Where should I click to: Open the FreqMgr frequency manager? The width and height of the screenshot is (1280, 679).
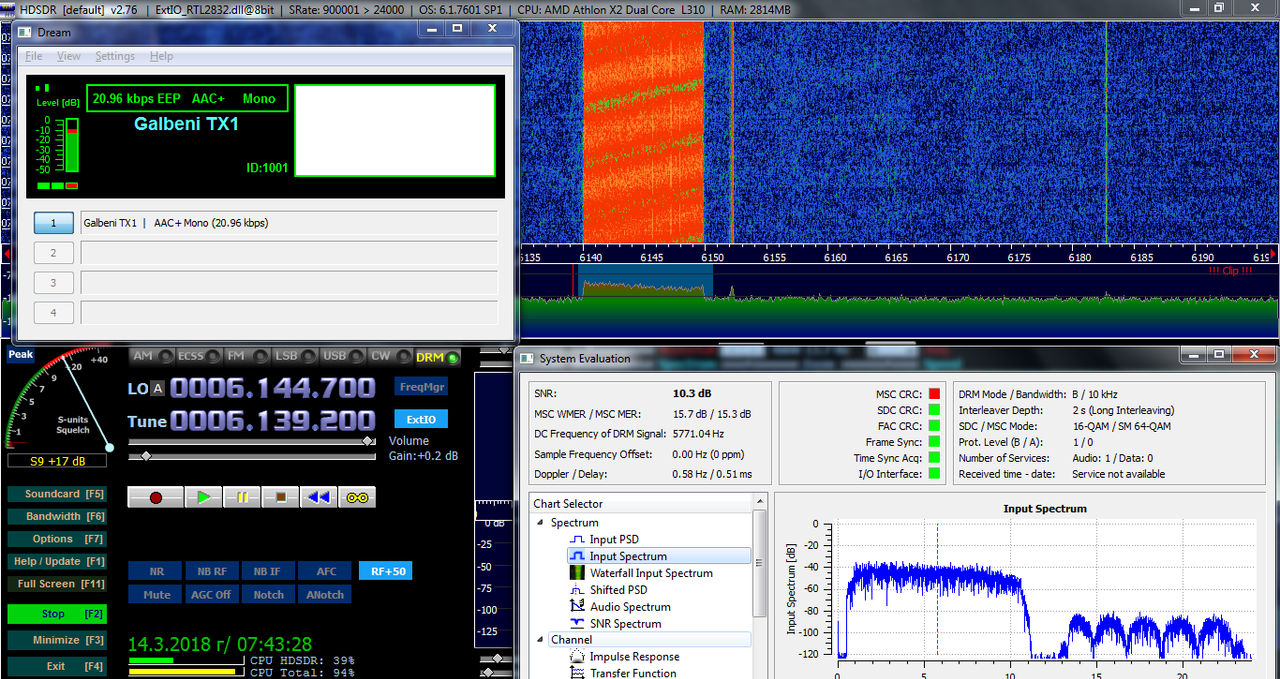[x=422, y=387]
